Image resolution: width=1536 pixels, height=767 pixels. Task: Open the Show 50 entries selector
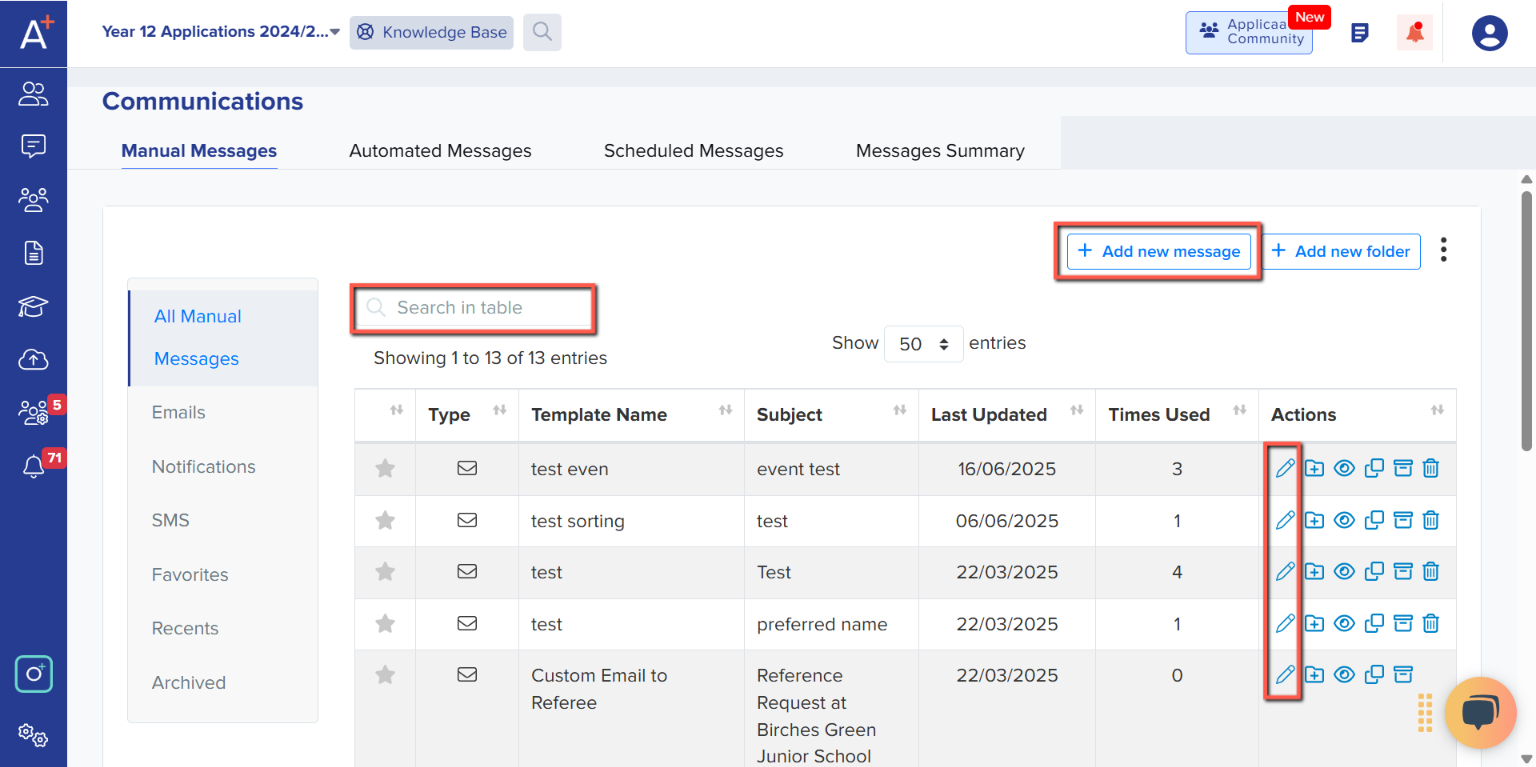tap(924, 344)
